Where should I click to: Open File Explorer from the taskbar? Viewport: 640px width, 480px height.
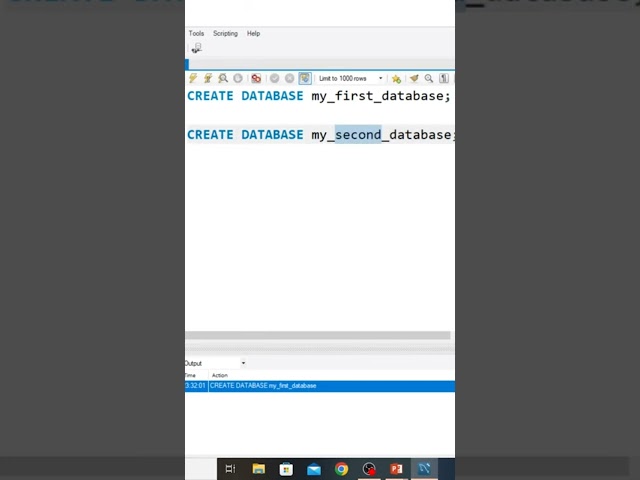tap(258, 469)
